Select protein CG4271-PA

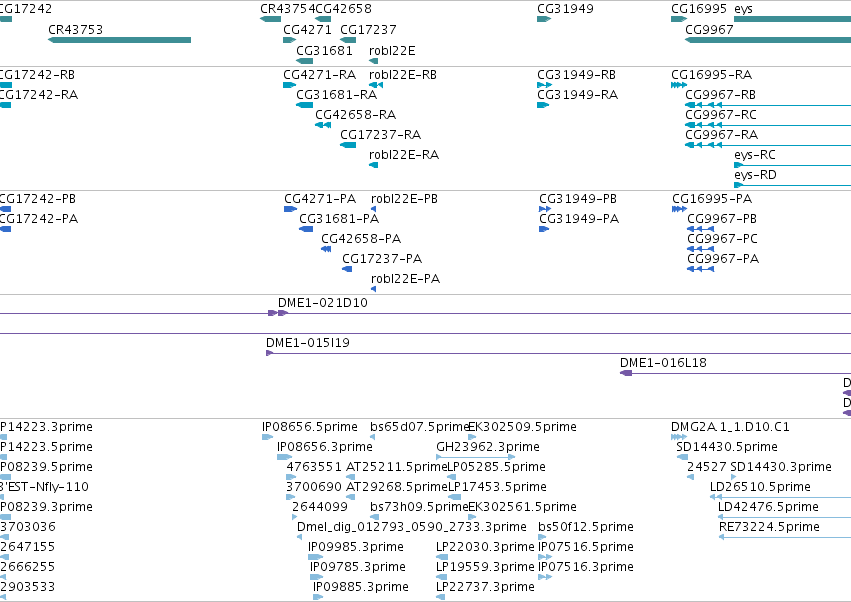[x=320, y=199]
